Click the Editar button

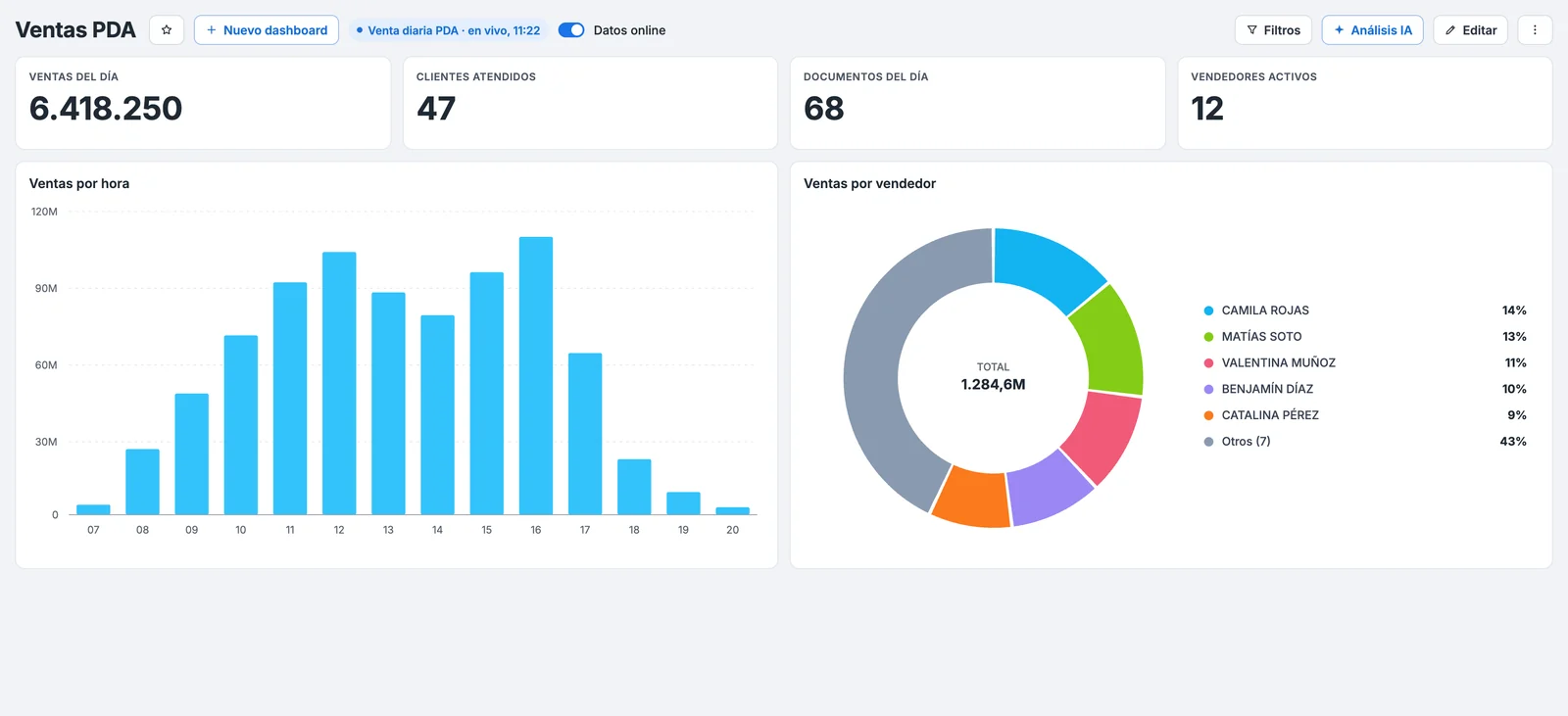point(1470,30)
